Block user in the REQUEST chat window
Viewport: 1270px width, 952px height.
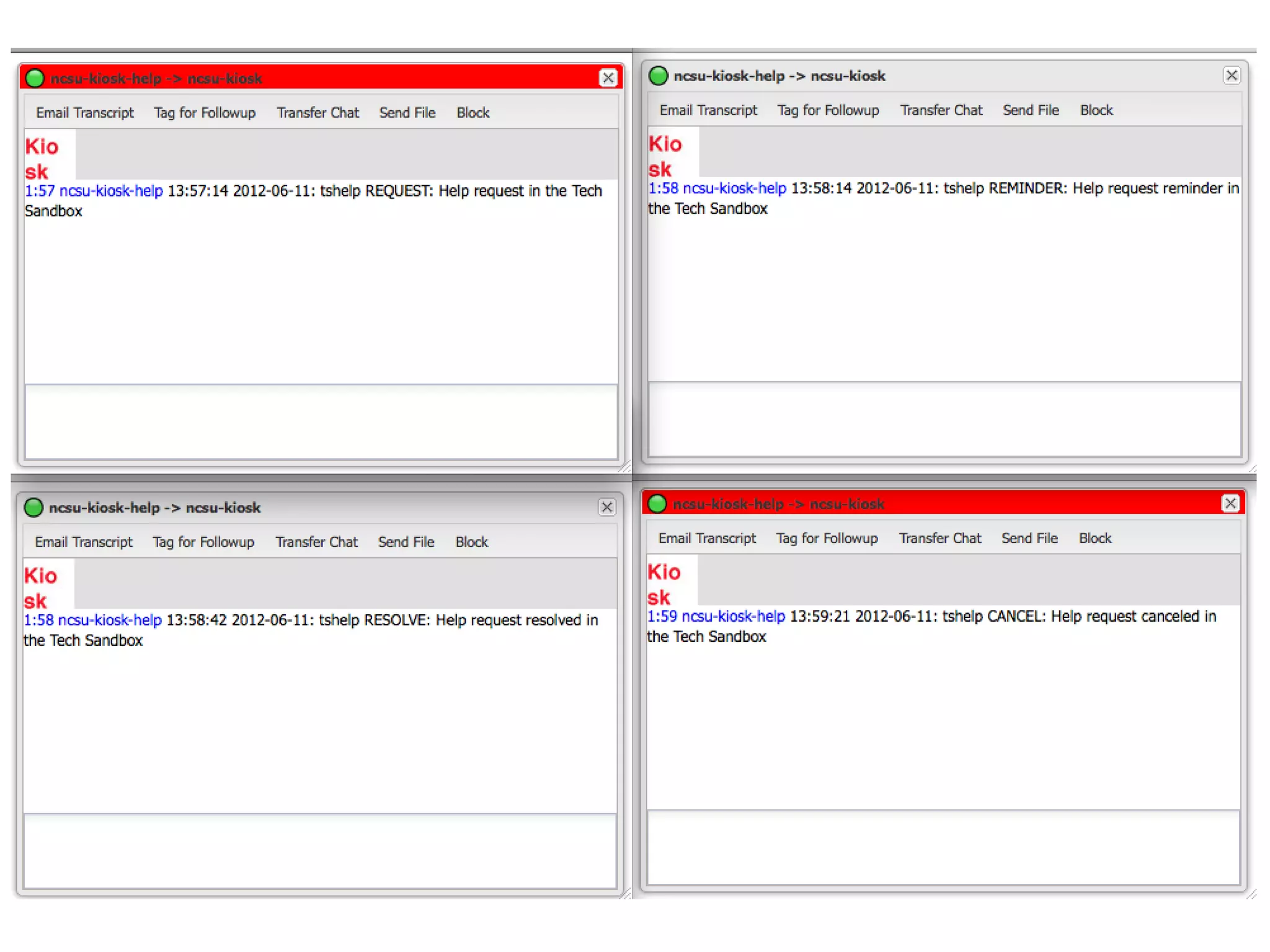(x=473, y=113)
